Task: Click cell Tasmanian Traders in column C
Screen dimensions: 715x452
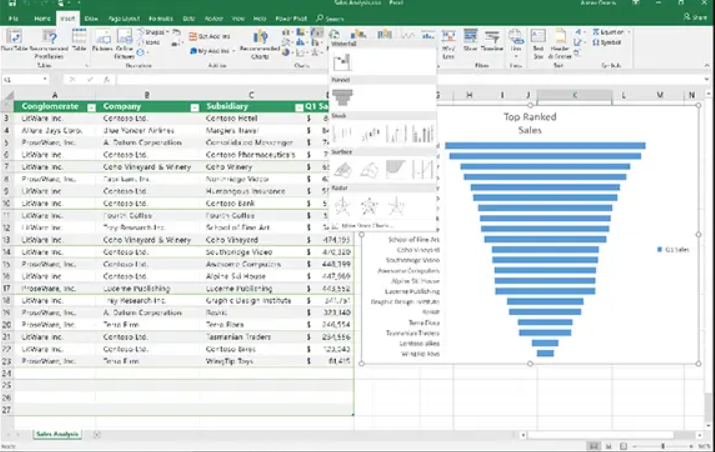Action: 251,337
